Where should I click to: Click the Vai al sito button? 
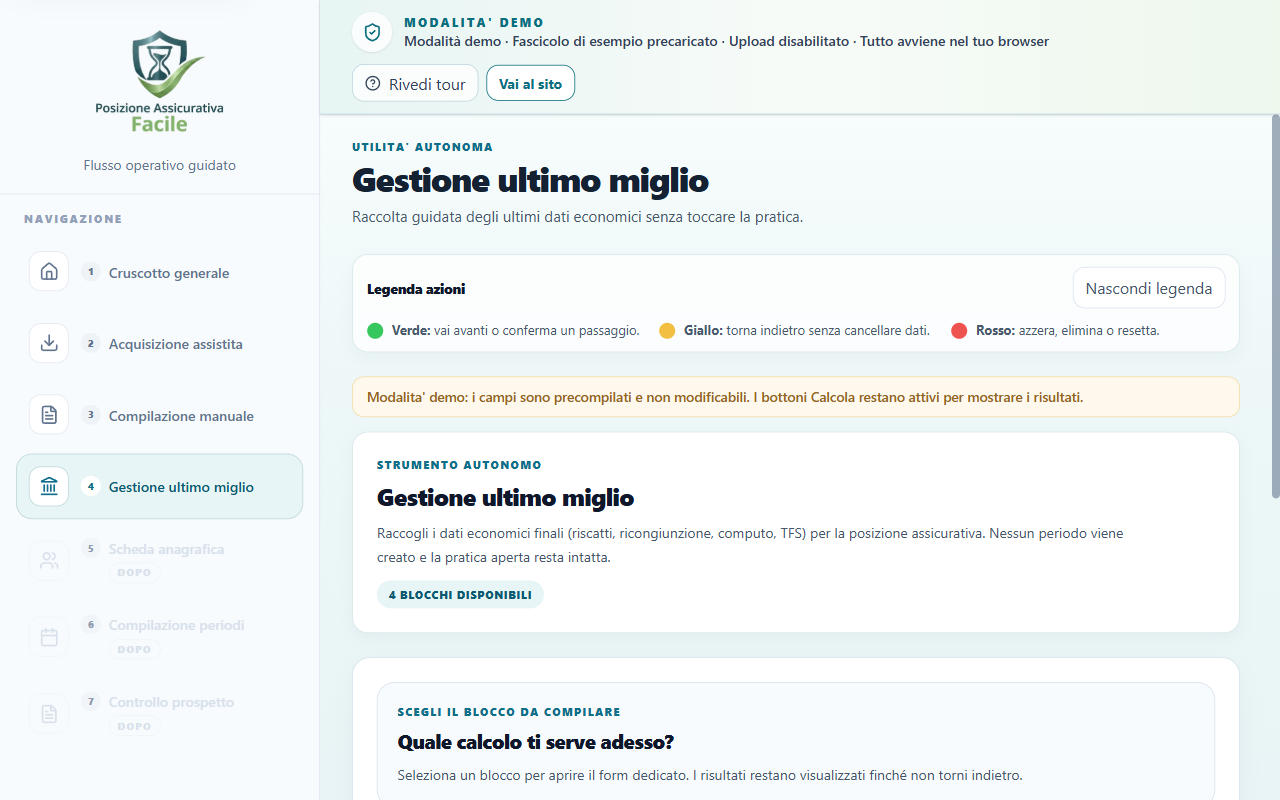click(x=530, y=84)
